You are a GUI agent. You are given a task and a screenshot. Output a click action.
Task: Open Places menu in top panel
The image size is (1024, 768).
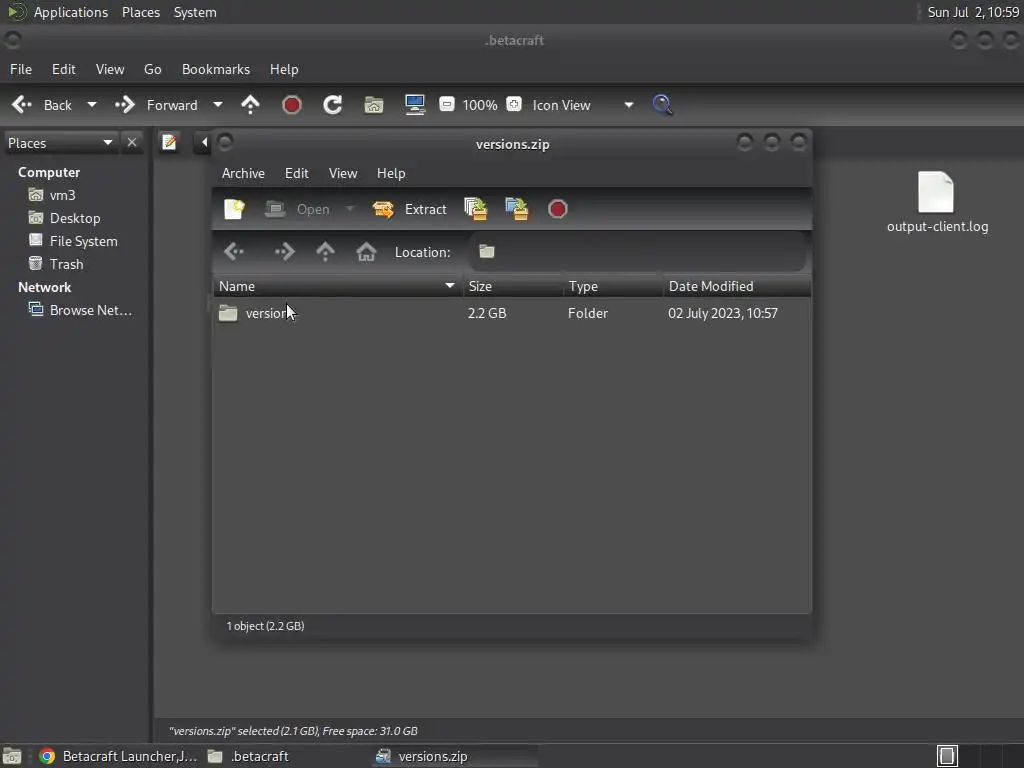click(x=141, y=12)
